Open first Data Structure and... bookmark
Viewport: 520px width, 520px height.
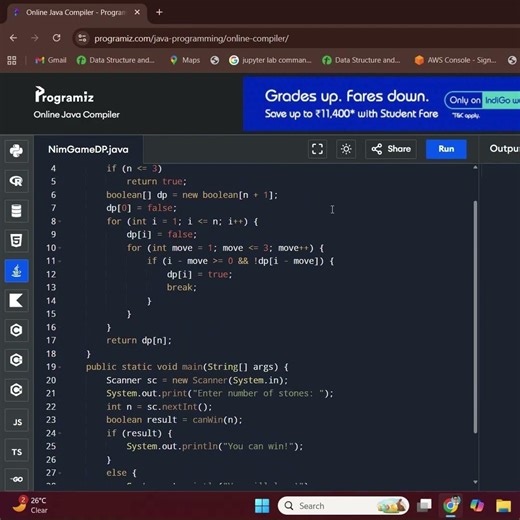pyautogui.click(x=116, y=60)
